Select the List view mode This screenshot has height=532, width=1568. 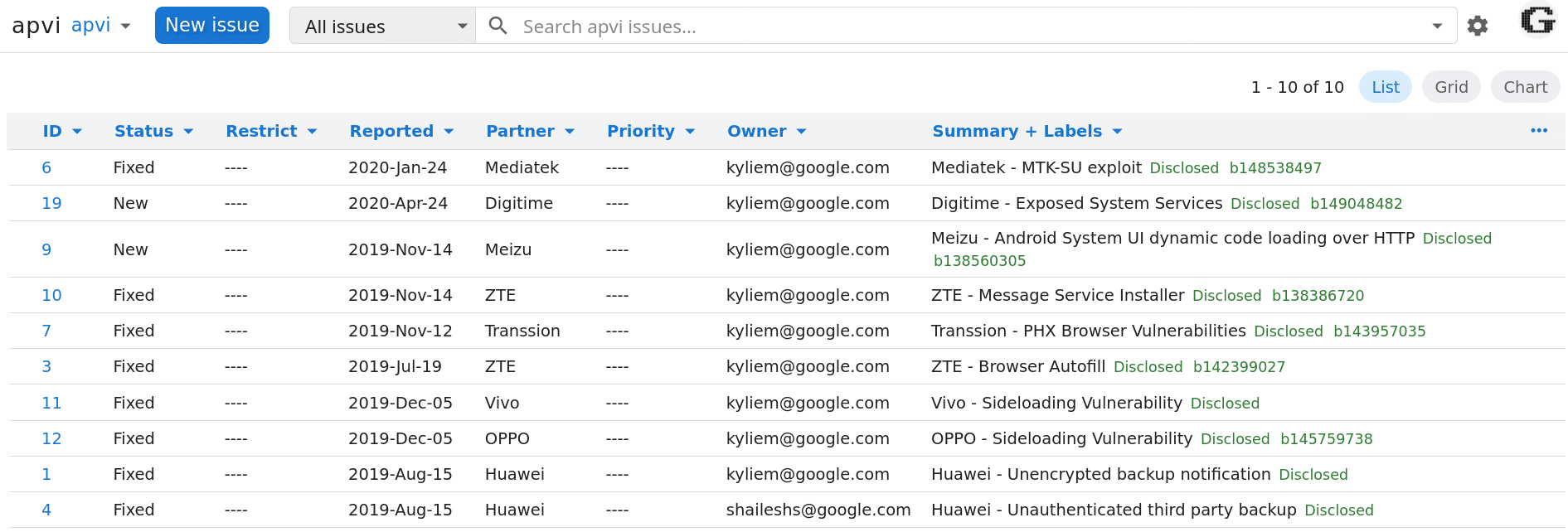1385,87
